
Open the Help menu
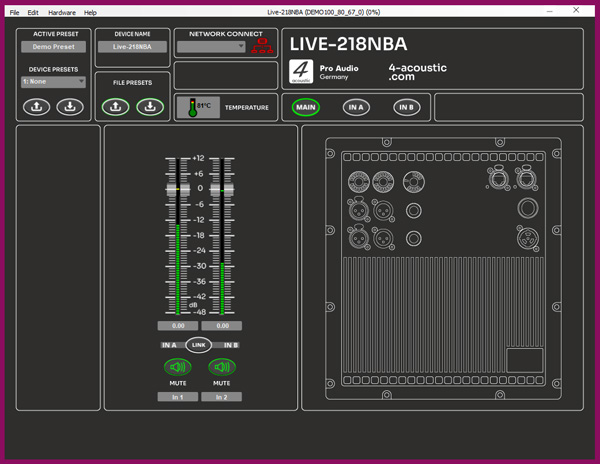click(91, 13)
